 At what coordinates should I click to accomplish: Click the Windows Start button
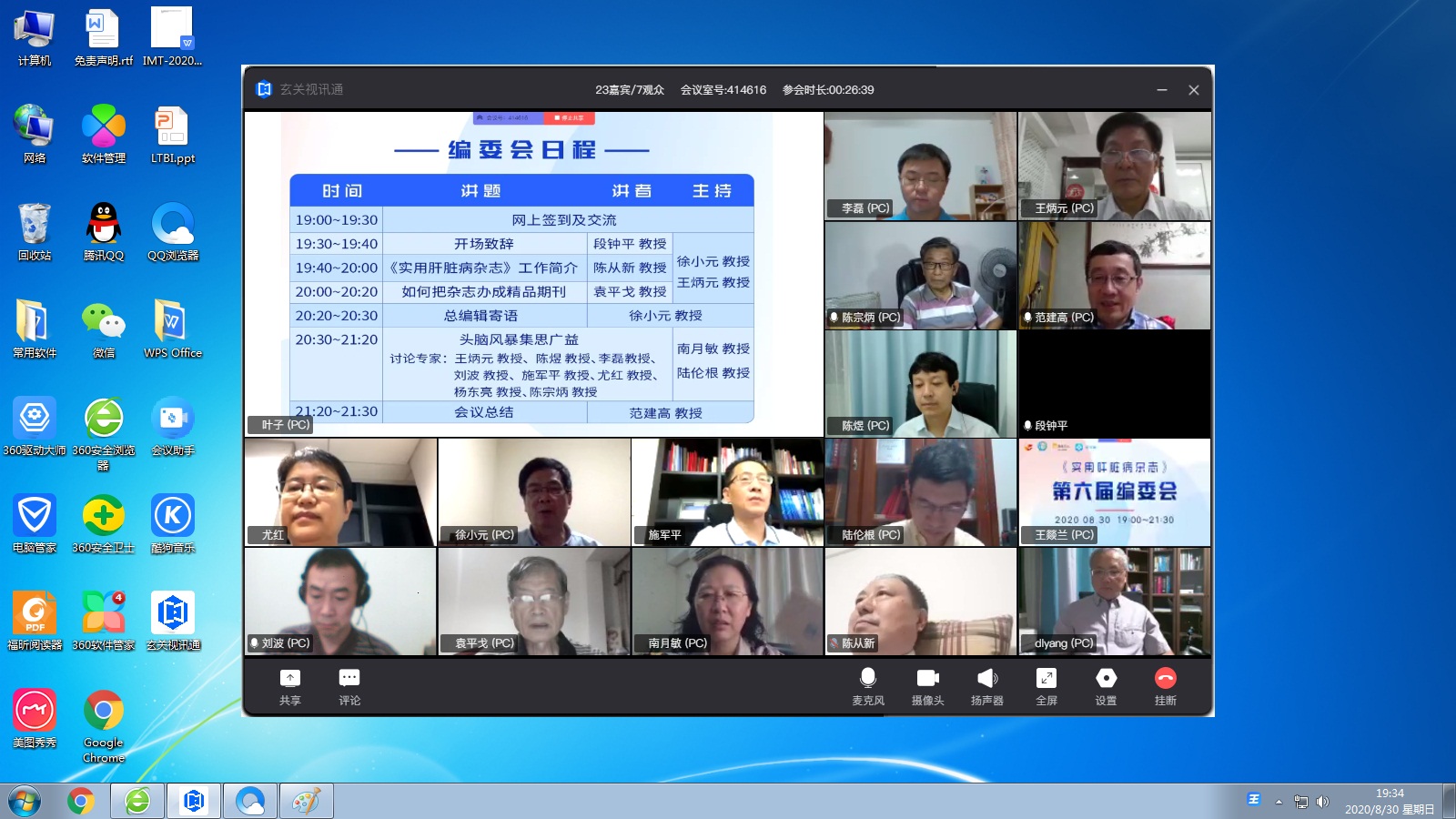(25, 801)
